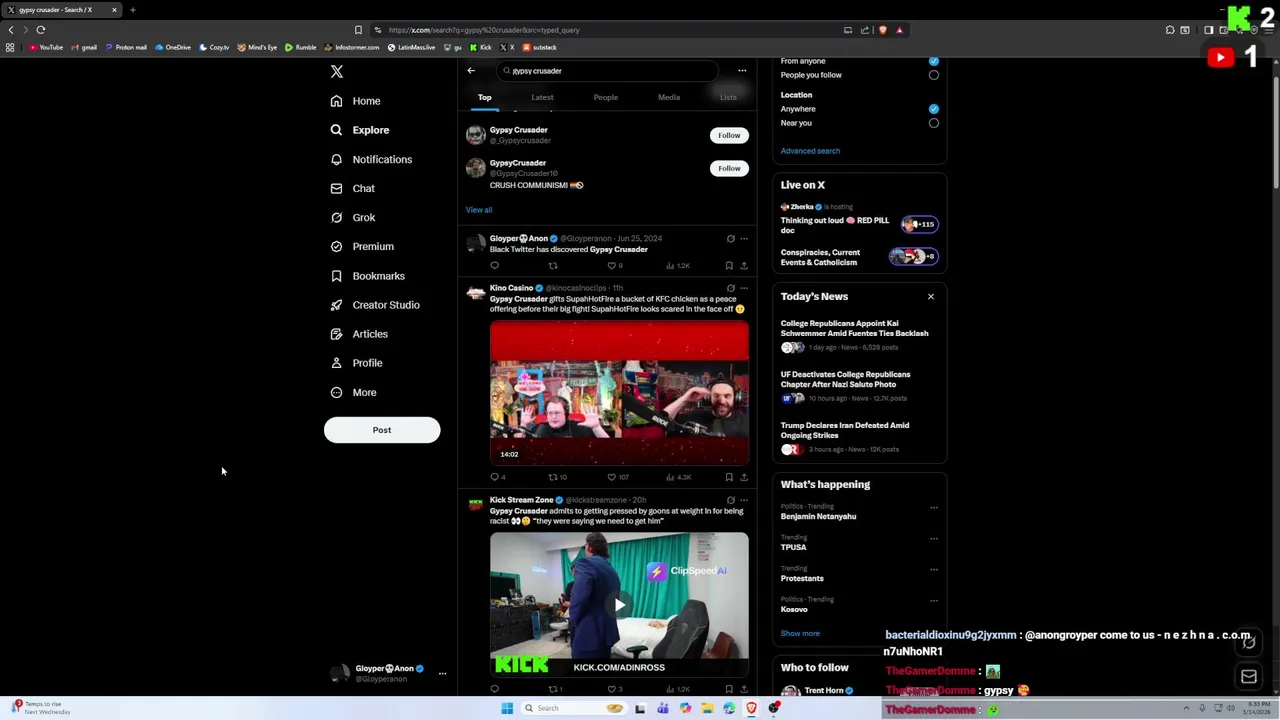Open the Rumble bookmark
1280x720 pixels.
[x=300, y=47]
